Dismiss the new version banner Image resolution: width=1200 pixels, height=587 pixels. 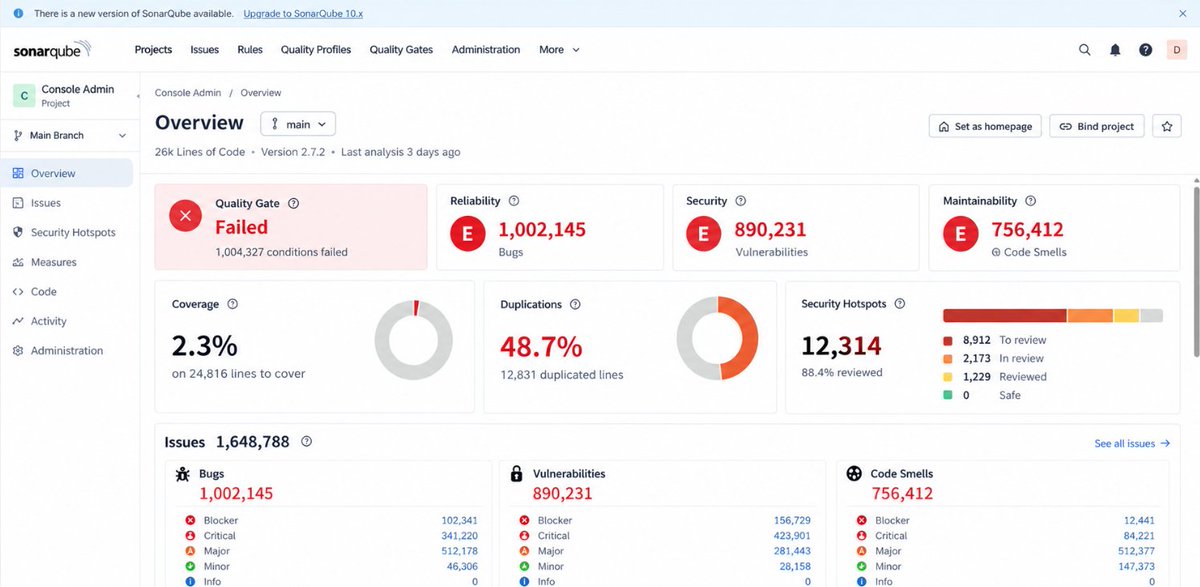pyautogui.click(x=1182, y=14)
